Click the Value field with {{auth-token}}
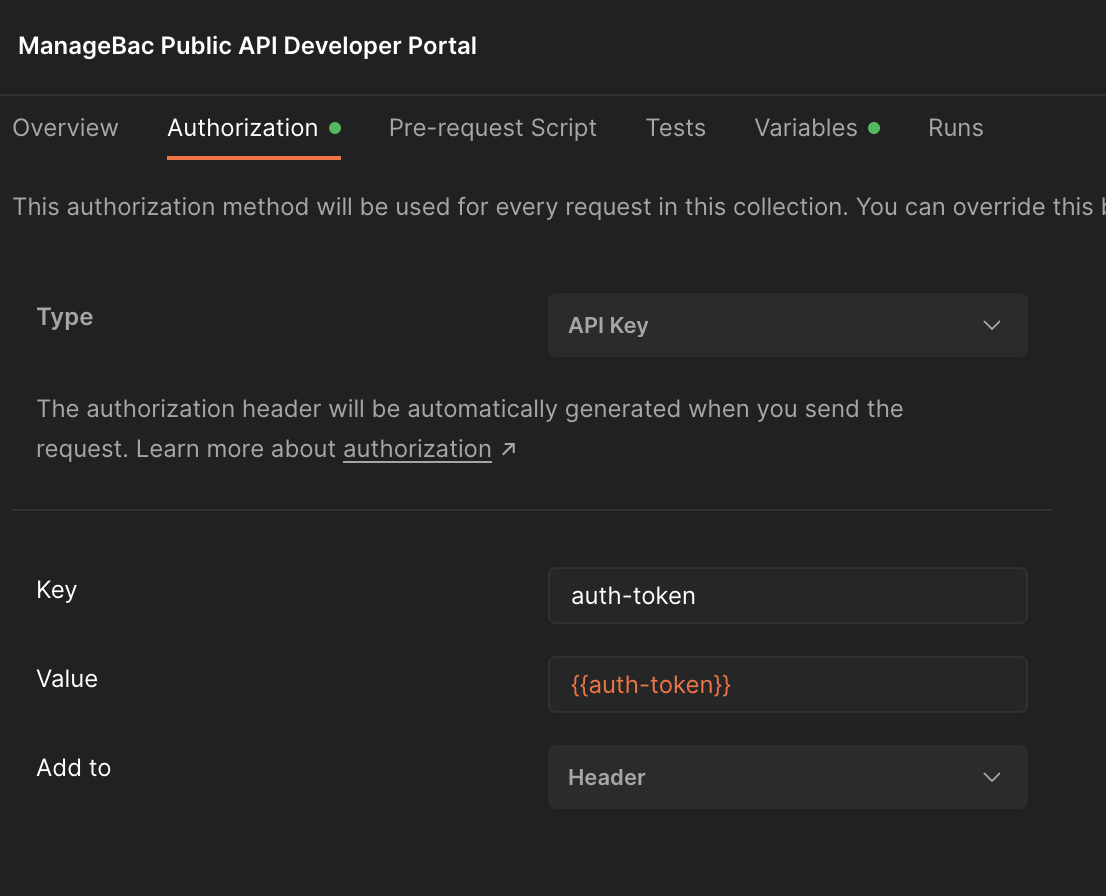The width and height of the screenshot is (1106, 896). click(x=787, y=684)
